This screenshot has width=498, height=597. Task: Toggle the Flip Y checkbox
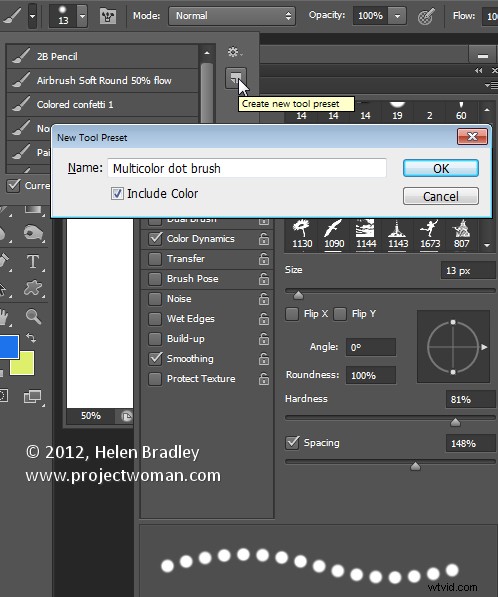(340, 314)
